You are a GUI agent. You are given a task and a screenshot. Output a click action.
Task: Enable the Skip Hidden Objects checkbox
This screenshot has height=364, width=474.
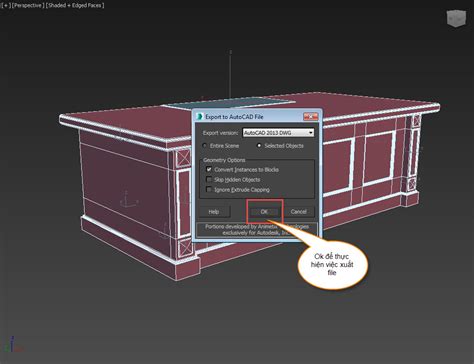point(209,179)
